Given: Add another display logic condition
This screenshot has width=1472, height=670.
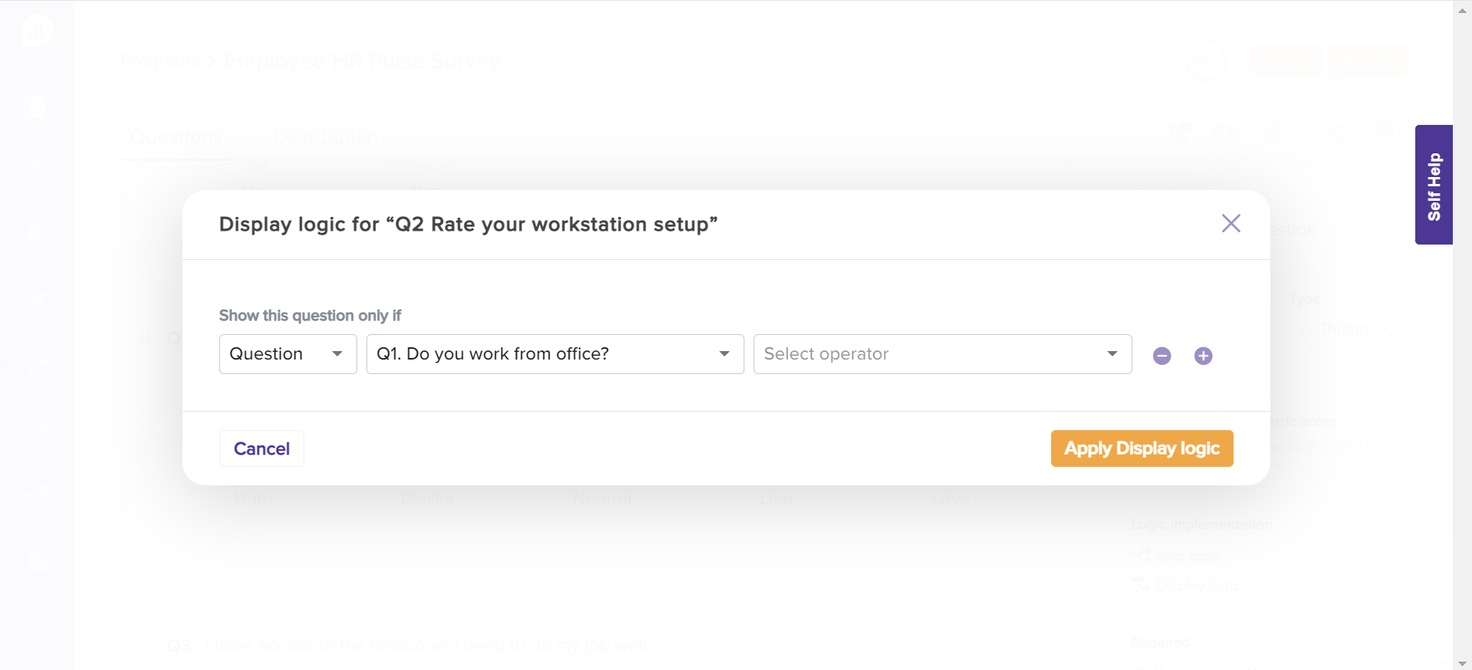Looking at the screenshot, I should [x=1203, y=356].
